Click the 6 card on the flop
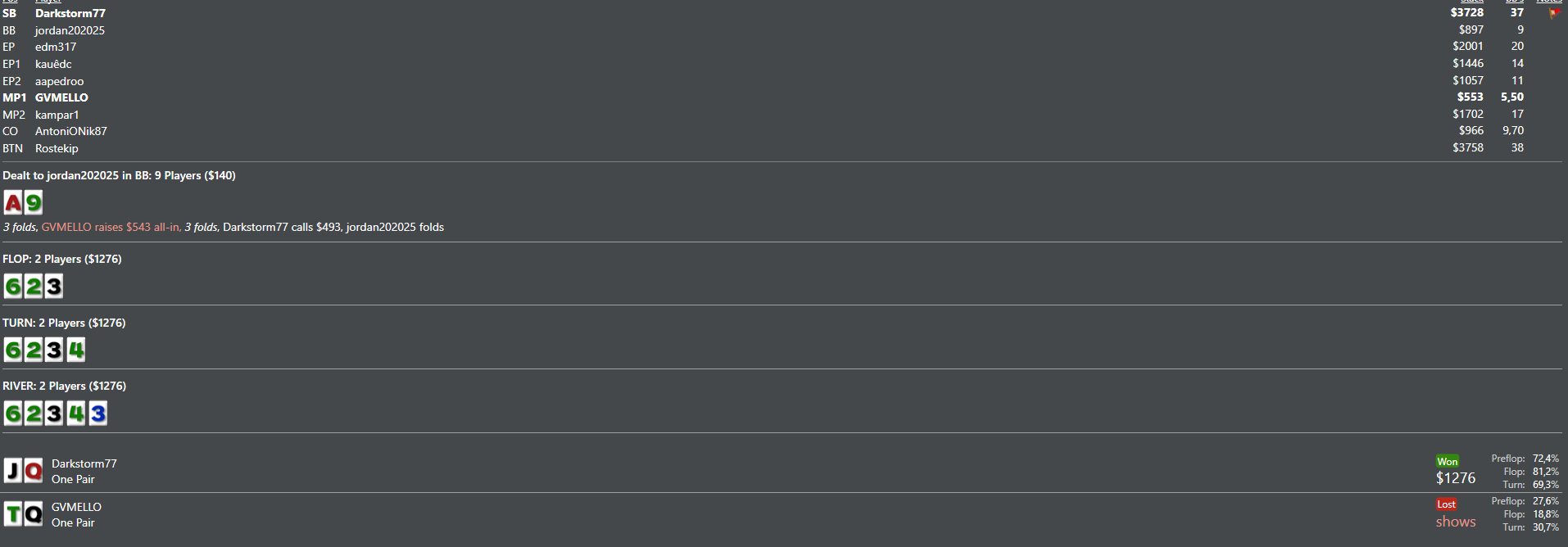This screenshot has height=547, width=1568. click(x=13, y=286)
